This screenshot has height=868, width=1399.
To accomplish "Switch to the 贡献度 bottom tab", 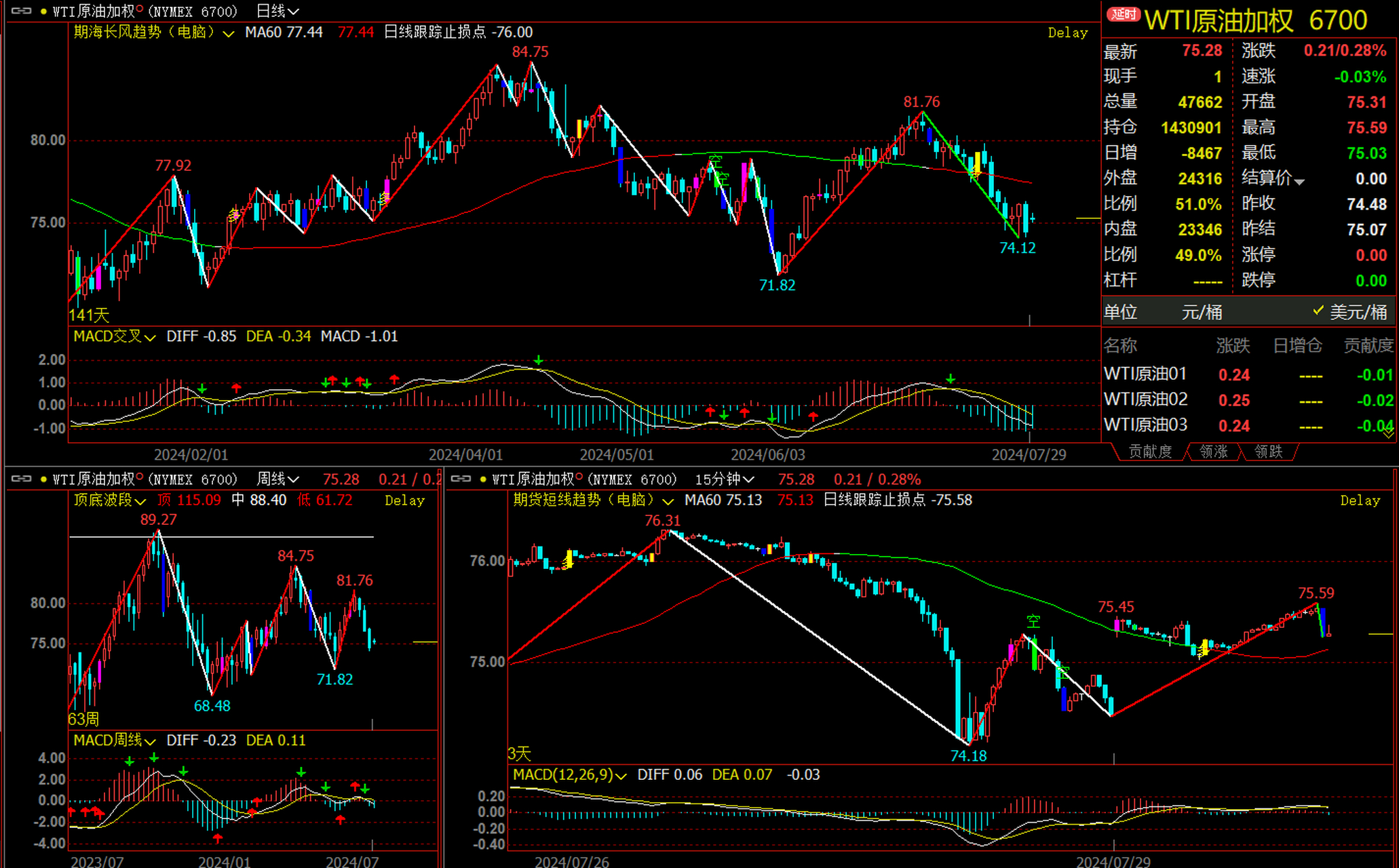I will point(1150,452).
